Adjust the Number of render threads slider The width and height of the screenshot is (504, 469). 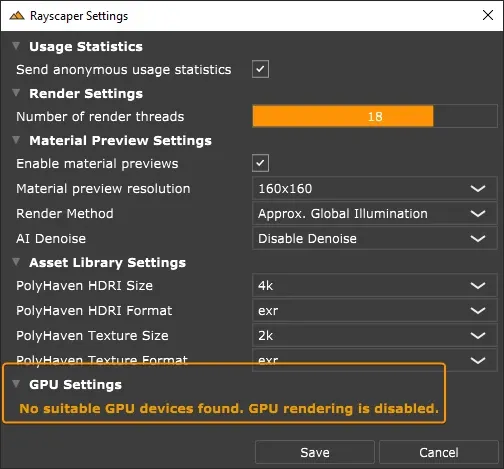(375, 116)
